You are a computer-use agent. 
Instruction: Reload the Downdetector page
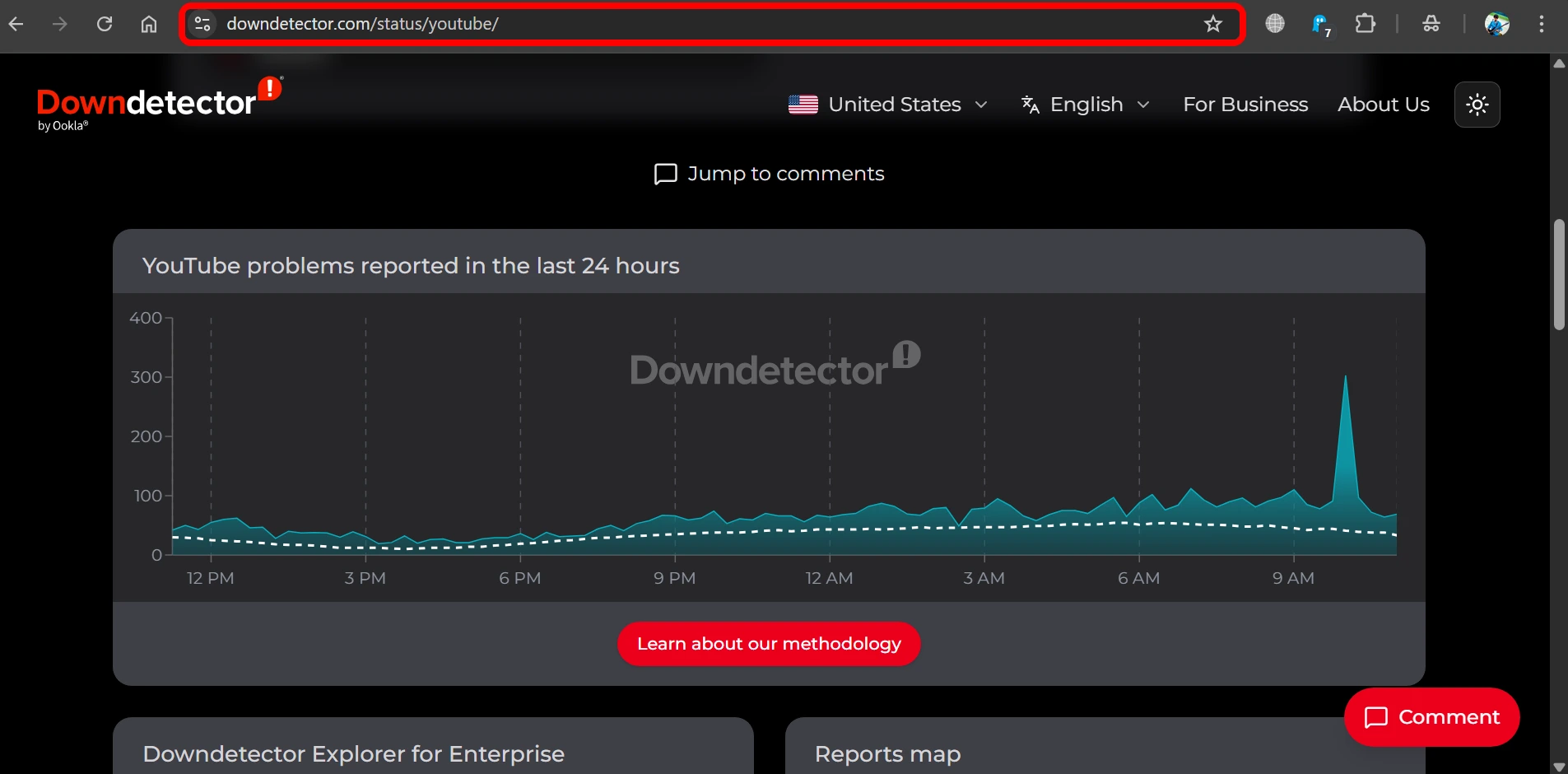[x=105, y=24]
